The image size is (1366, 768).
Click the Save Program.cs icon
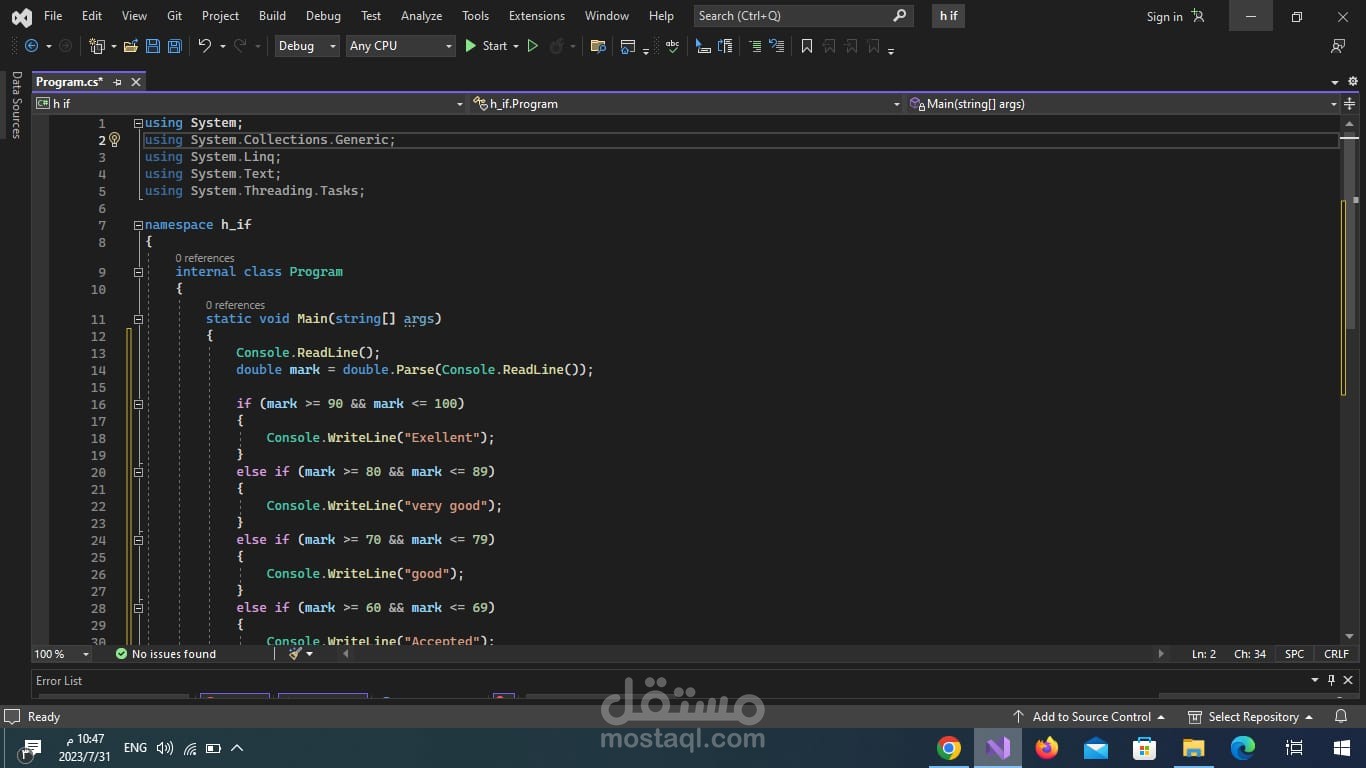point(153,46)
